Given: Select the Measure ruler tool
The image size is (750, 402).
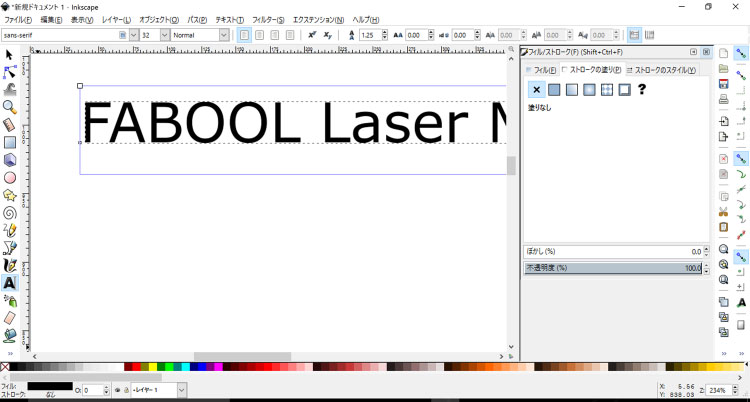Looking at the screenshot, I should 9,125.
